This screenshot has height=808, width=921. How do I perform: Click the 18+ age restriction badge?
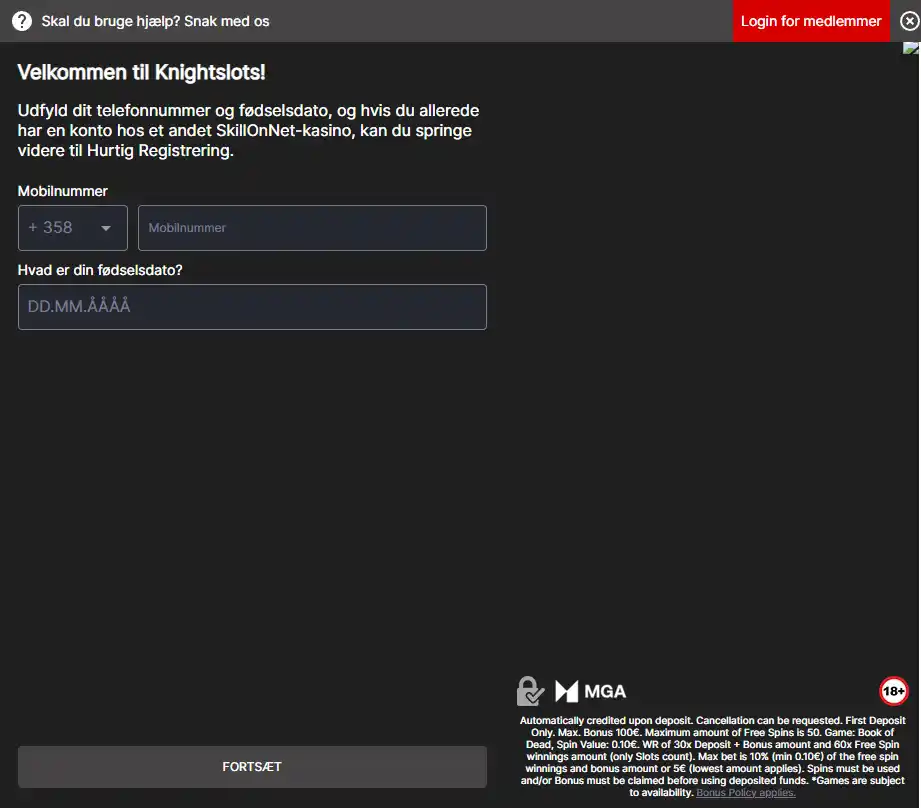pos(893,691)
